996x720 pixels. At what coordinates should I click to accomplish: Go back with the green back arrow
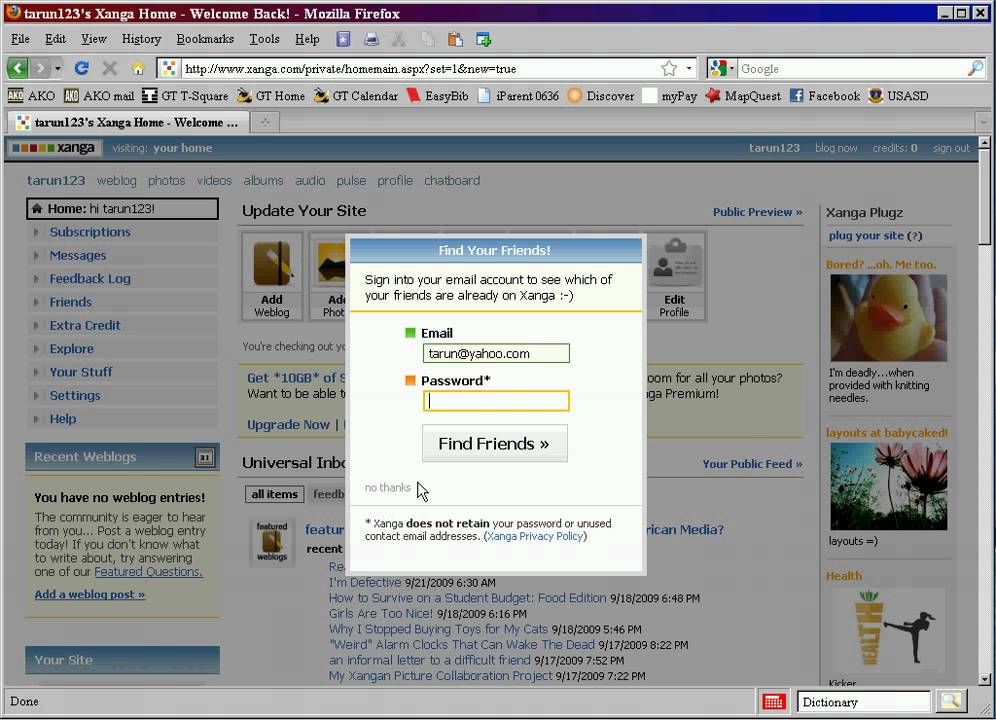(x=18, y=68)
